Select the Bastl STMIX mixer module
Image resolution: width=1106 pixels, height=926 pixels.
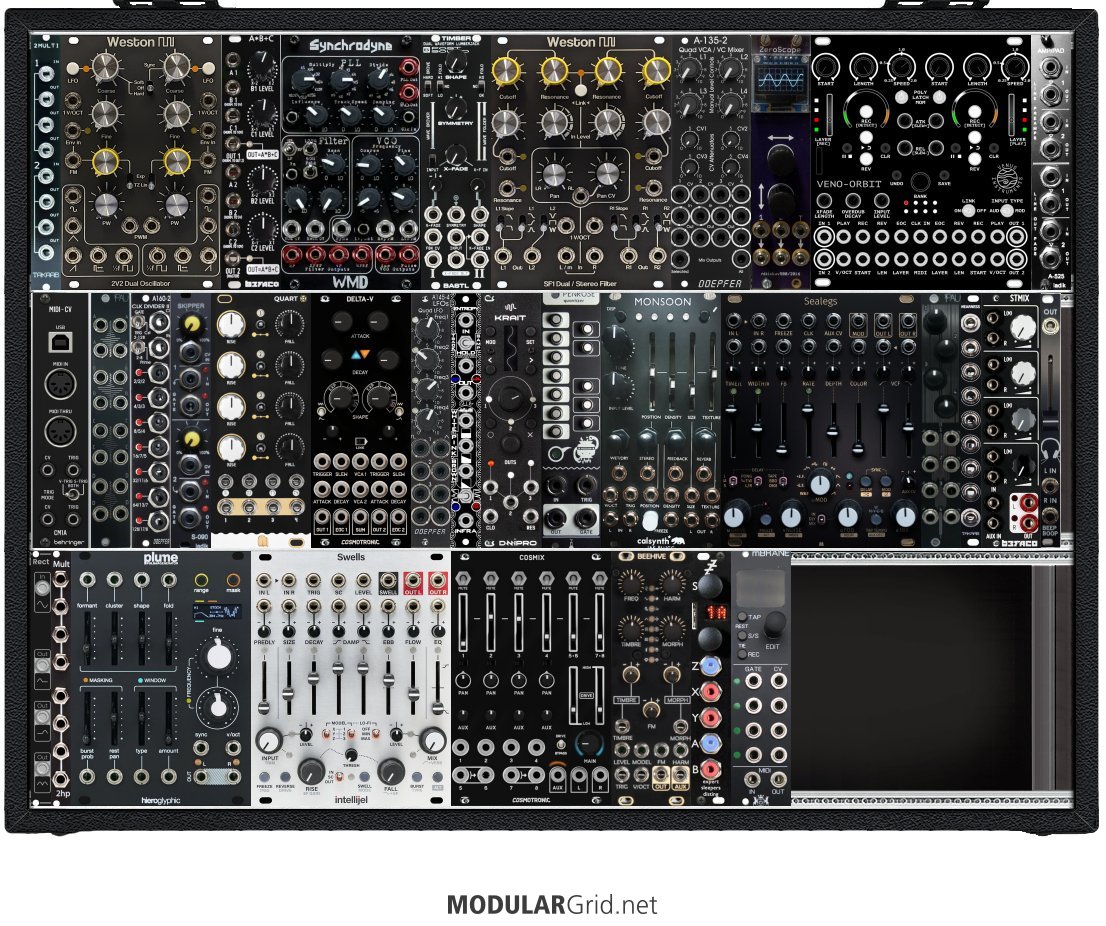tap(1011, 420)
